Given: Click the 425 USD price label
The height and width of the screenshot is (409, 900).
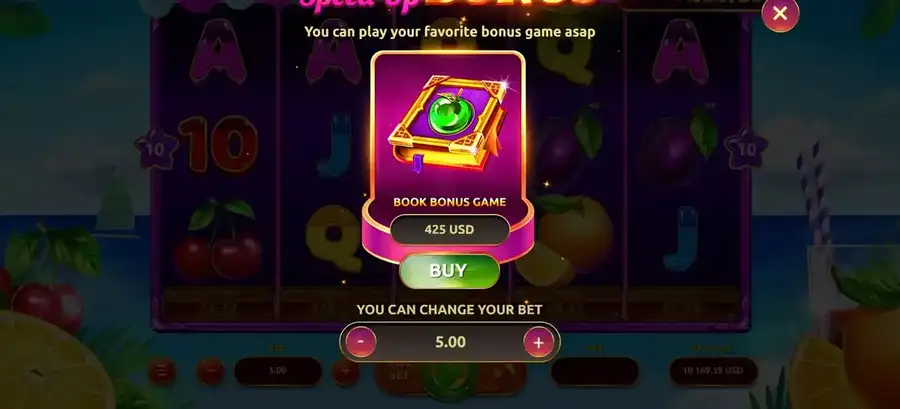Looking at the screenshot, I should (449, 229).
